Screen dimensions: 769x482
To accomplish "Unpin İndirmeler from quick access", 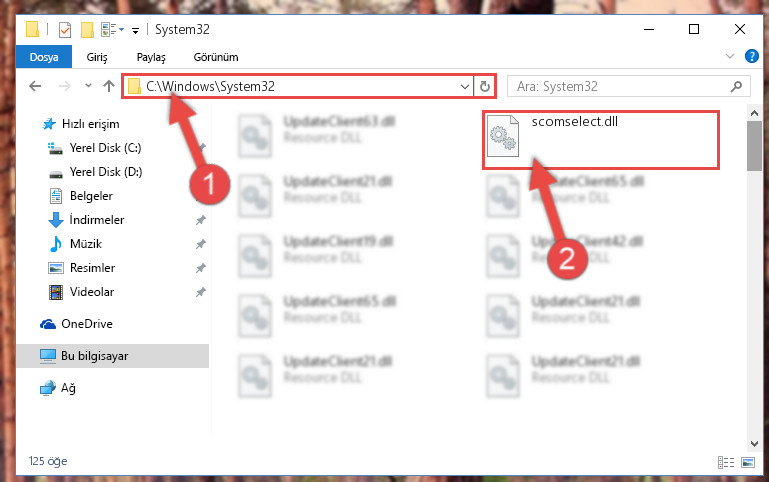I will (x=201, y=220).
